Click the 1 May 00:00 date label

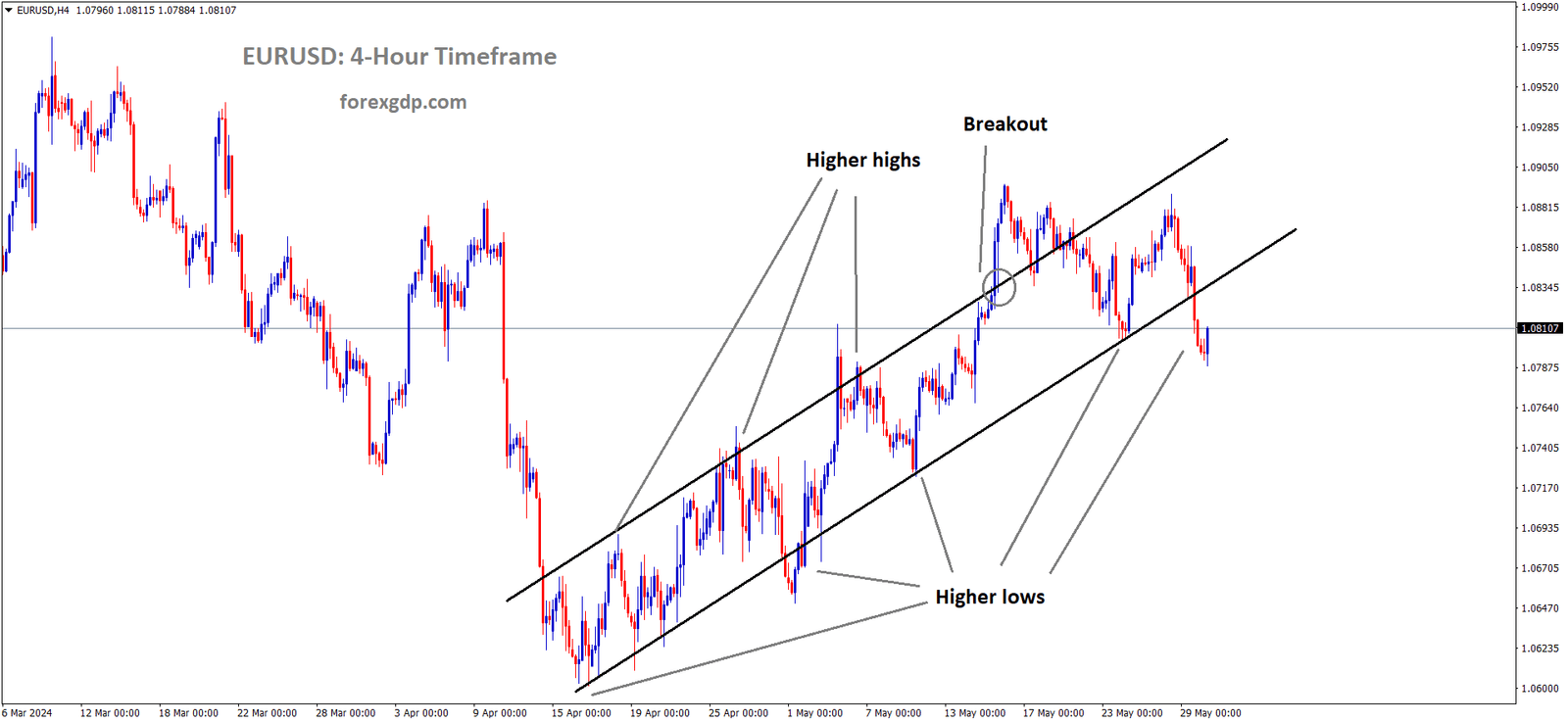(814, 713)
